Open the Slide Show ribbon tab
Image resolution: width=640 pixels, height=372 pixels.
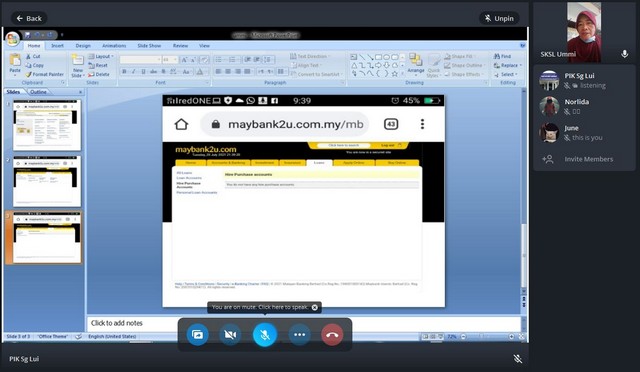point(149,46)
